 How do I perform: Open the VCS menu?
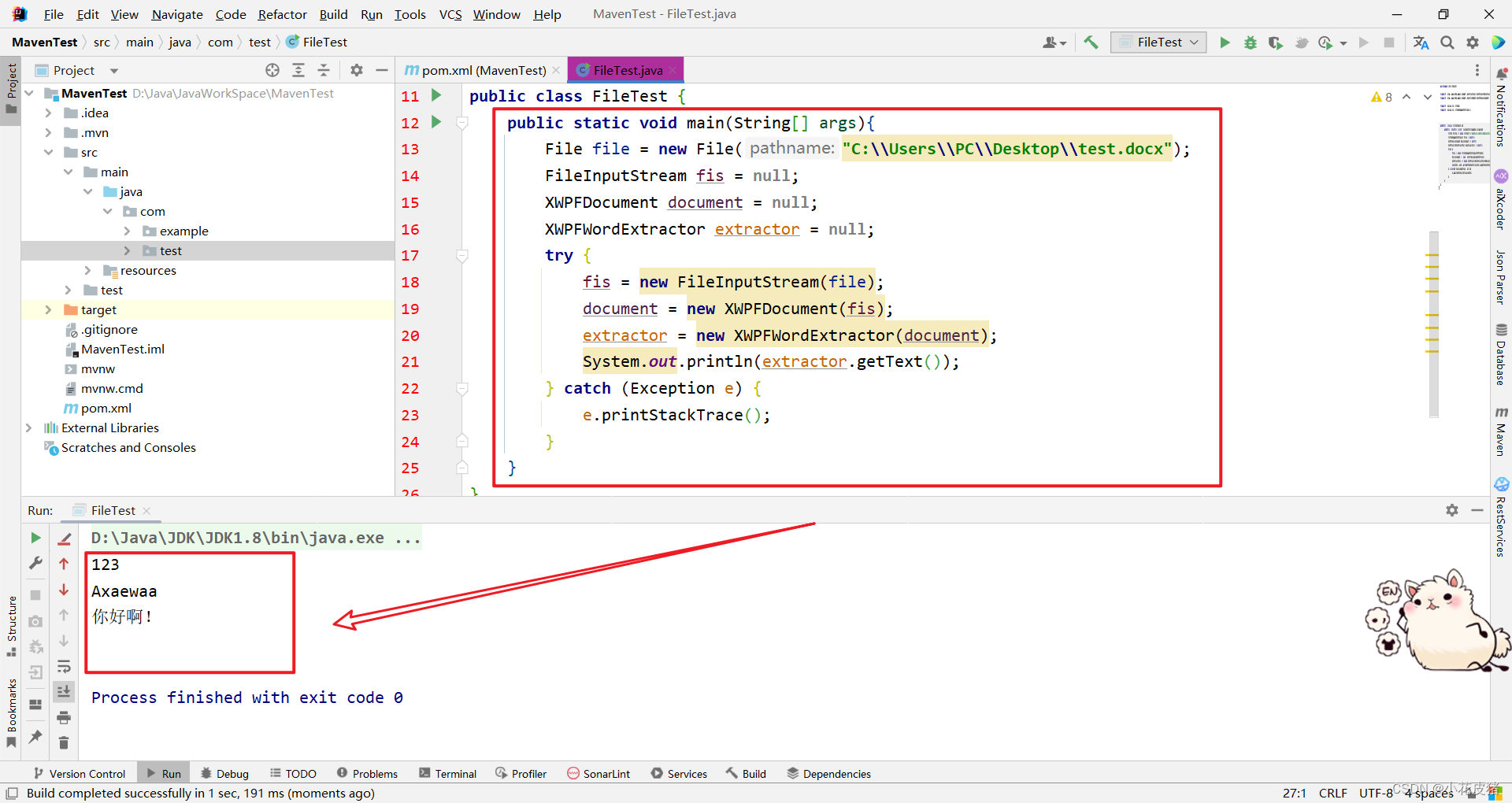point(450,14)
